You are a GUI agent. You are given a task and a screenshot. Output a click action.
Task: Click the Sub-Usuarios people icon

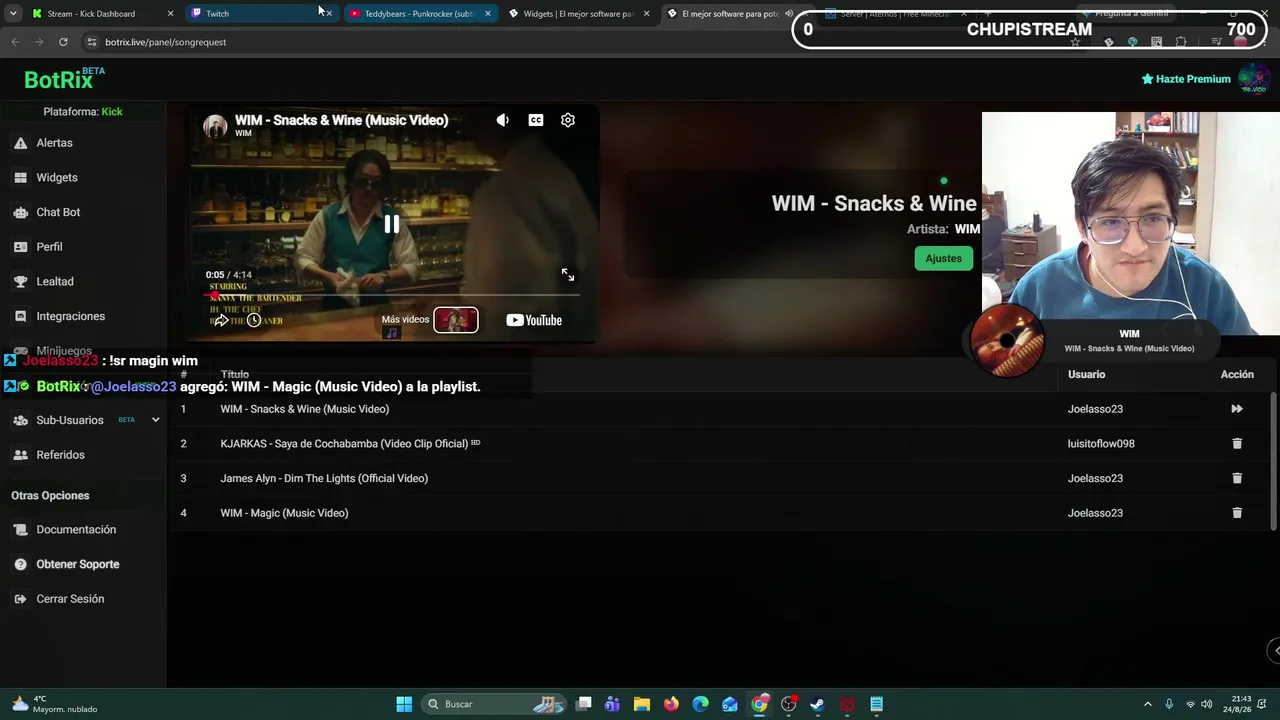(x=20, y=420)
